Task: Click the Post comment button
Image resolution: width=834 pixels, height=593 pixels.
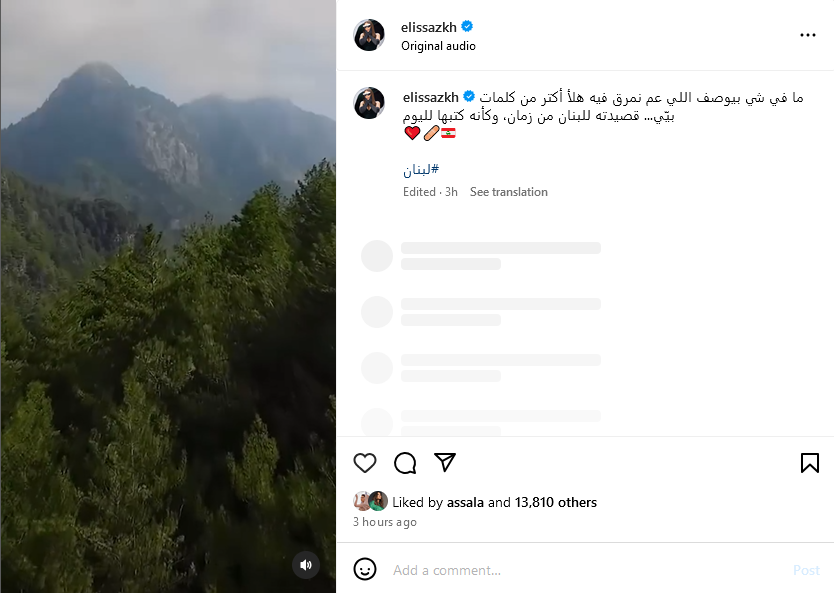Action: pyautogui.click(x=806, y=570)
